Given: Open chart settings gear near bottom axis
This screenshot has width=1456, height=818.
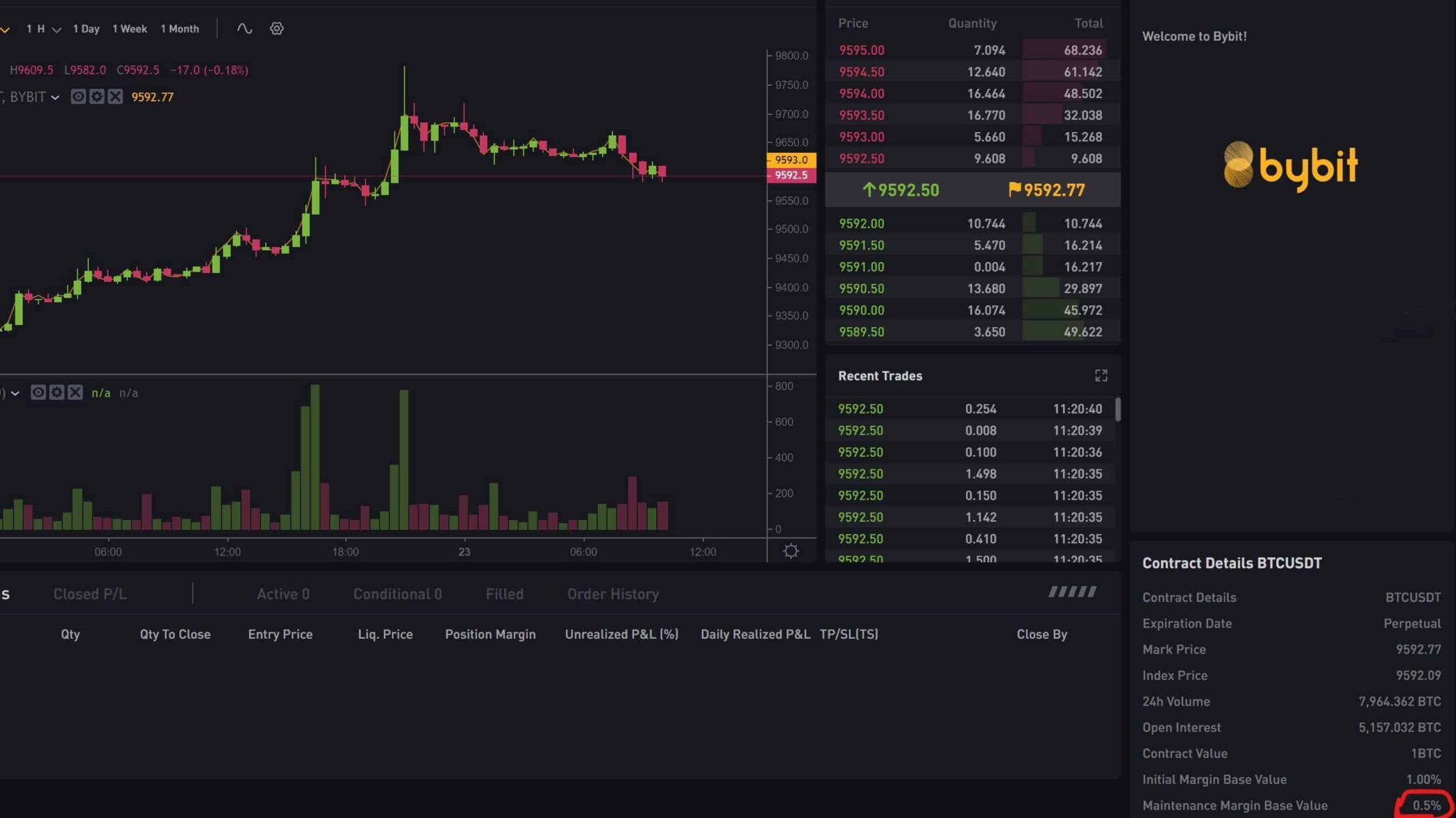Looking at the screenshot, I should point(791,550).
